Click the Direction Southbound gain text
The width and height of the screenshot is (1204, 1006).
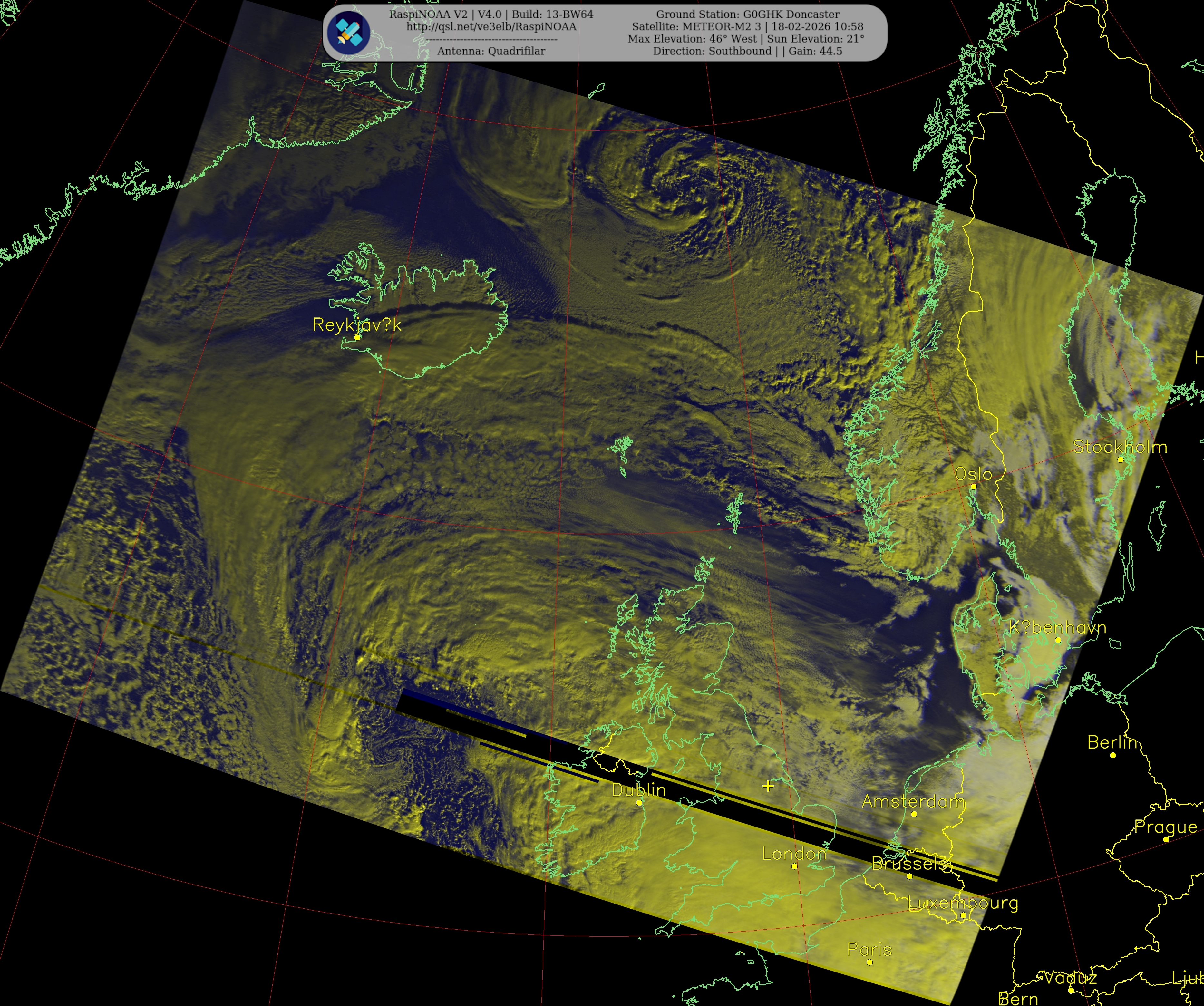[748, 51]
